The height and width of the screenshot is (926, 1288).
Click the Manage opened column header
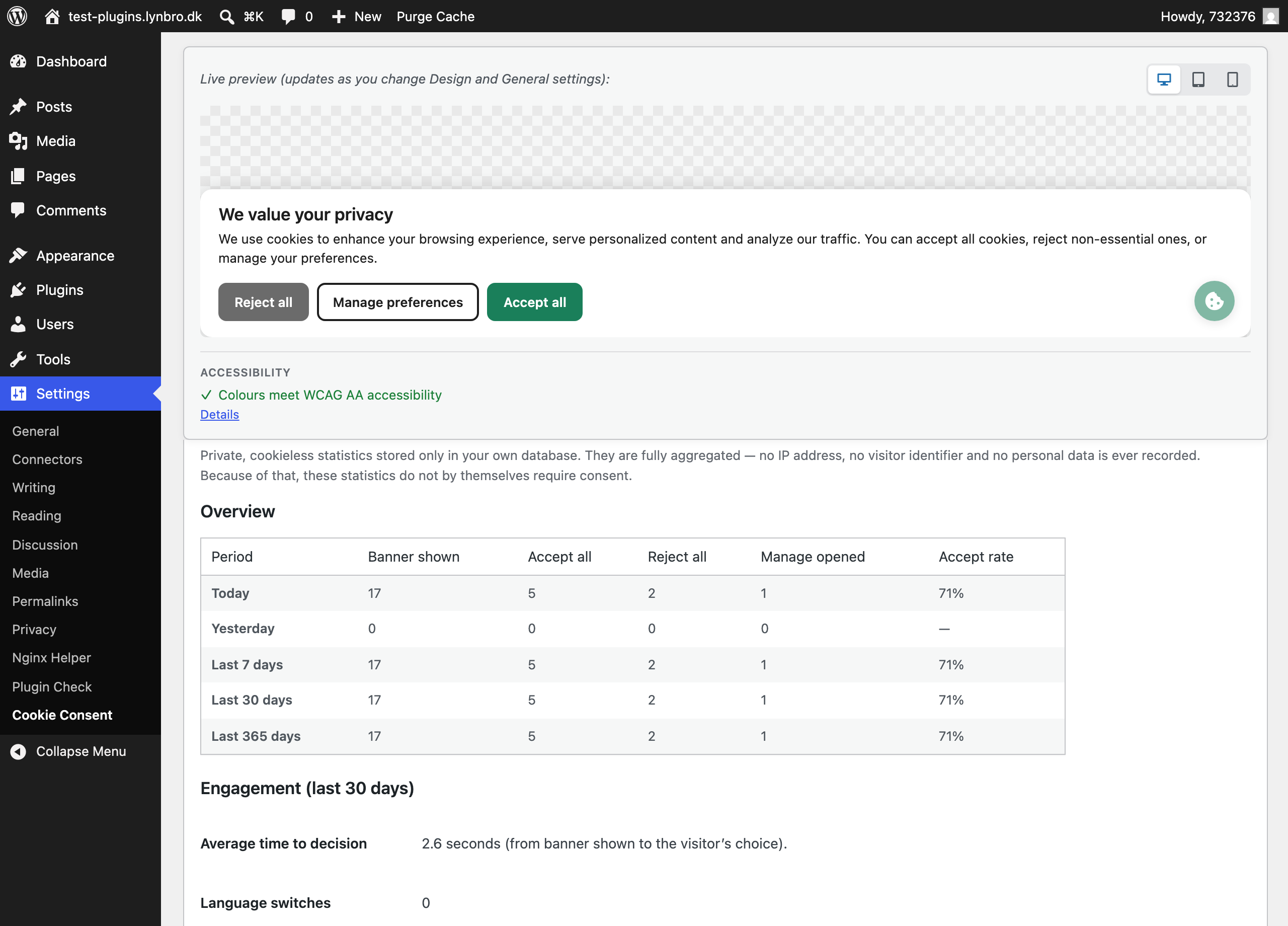tap(813, 557)
